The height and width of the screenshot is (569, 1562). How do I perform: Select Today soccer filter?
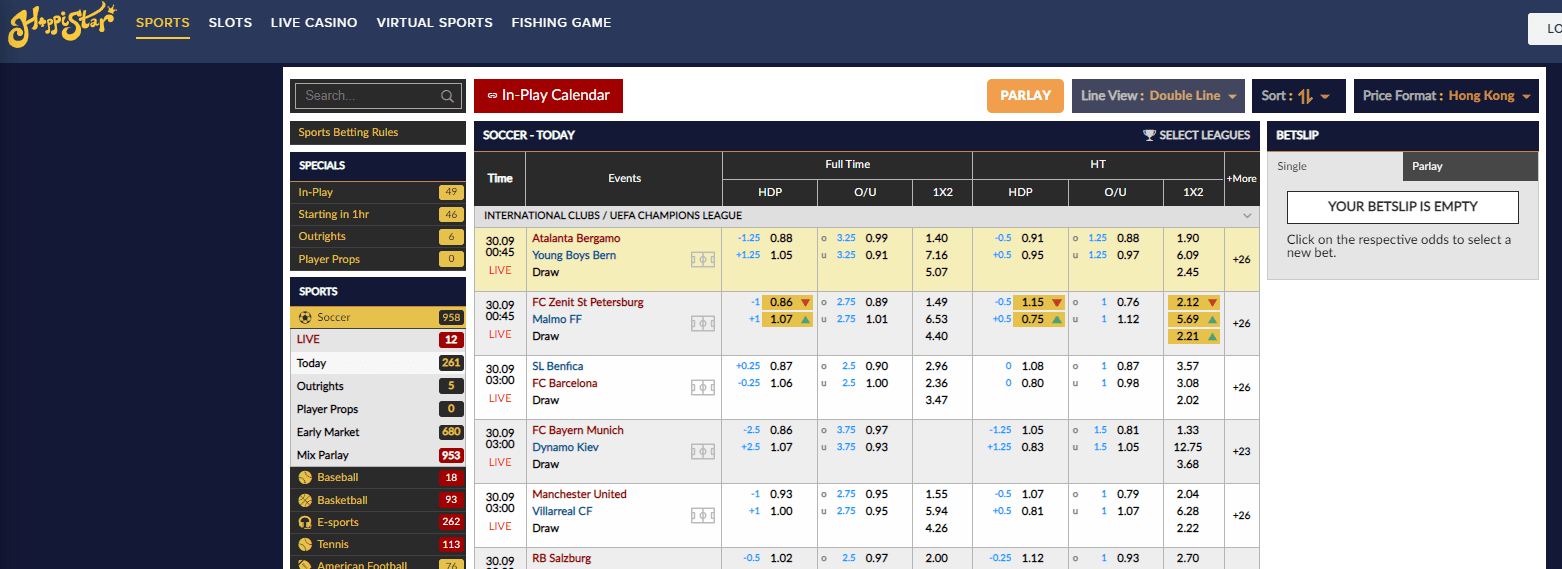pyautogui.click(x=378, y=363)
